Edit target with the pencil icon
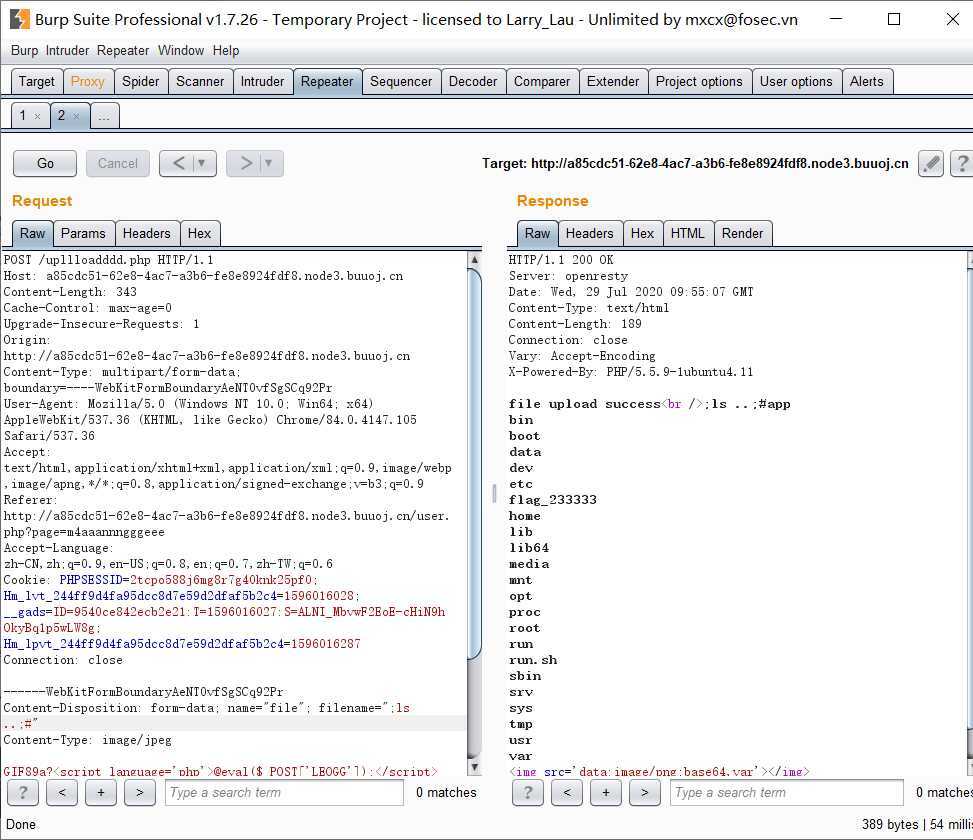 [931, 163]
